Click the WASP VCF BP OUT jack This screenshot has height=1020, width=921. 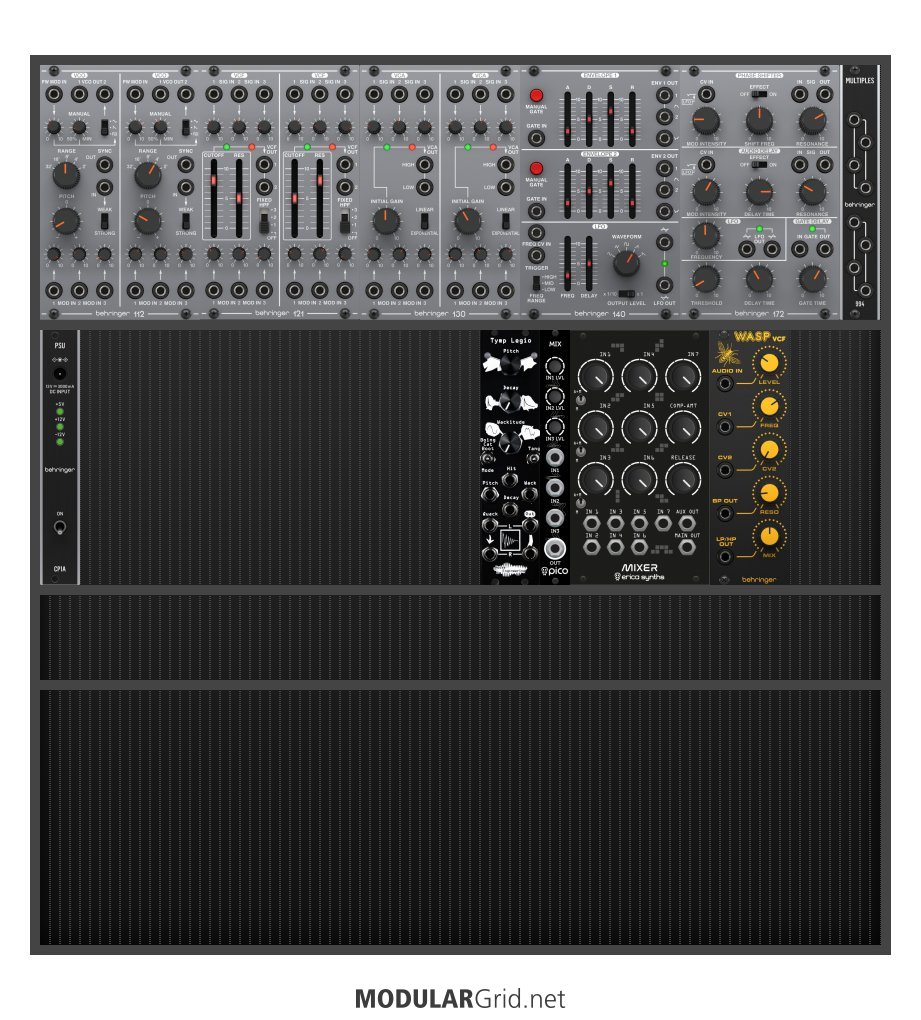tap(725, 514)
